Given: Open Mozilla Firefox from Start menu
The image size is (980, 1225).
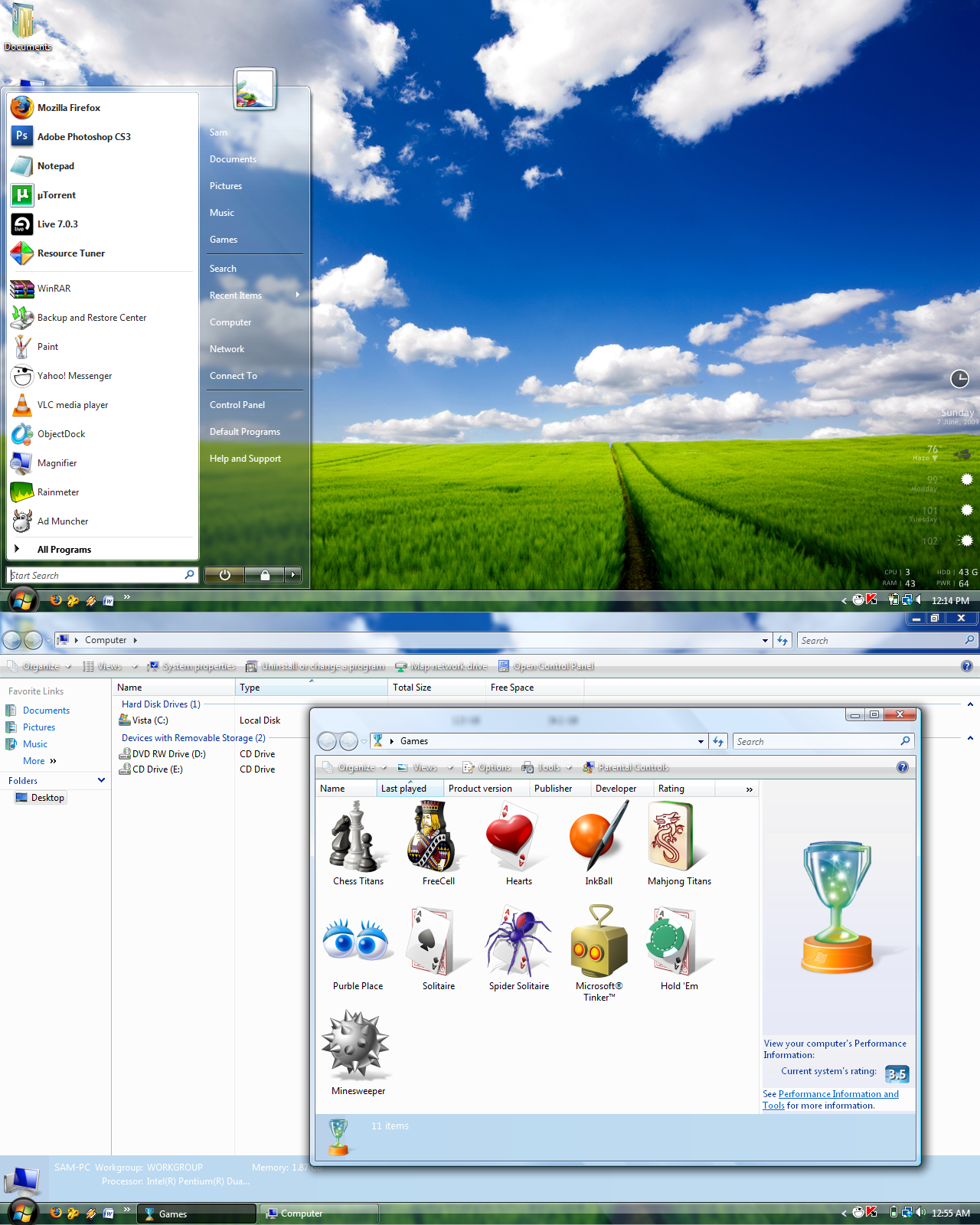Looking at the screenshot, I should [103, 108].
